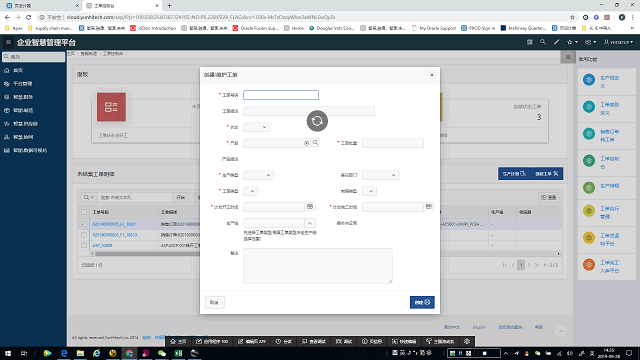Open the process type dropdown
Screen dimensions: 640x360
pyautogui.click(x=369, y=191)
